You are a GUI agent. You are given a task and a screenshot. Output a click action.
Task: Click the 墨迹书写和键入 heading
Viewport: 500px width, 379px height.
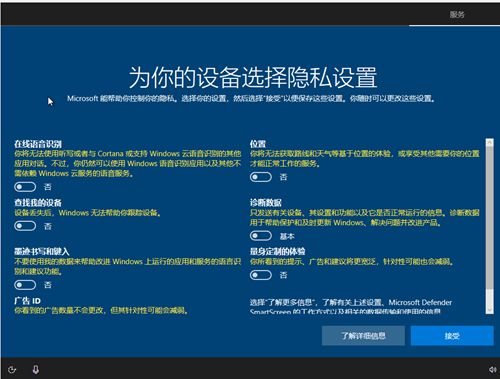42,251
